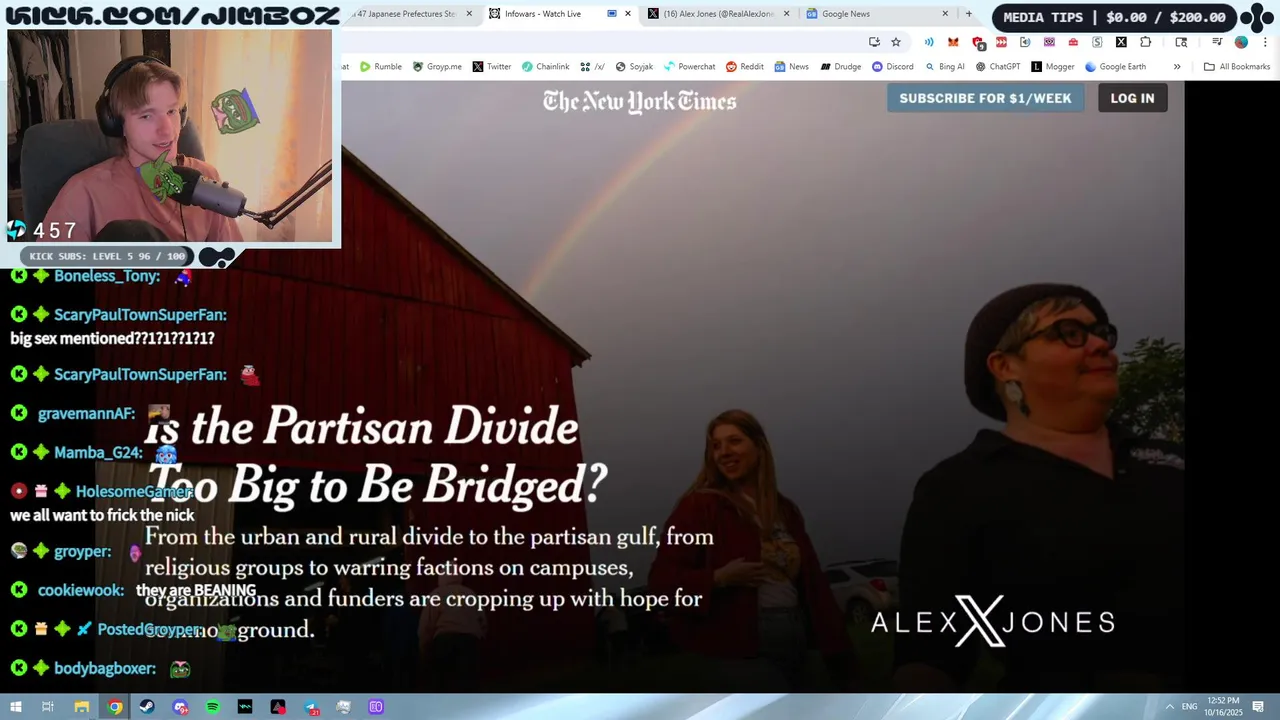Image resolution: width=1280 pixels, height=720 pixels.
Task: Click username bodybagboxer in chat
Action: tap(105, 668)
